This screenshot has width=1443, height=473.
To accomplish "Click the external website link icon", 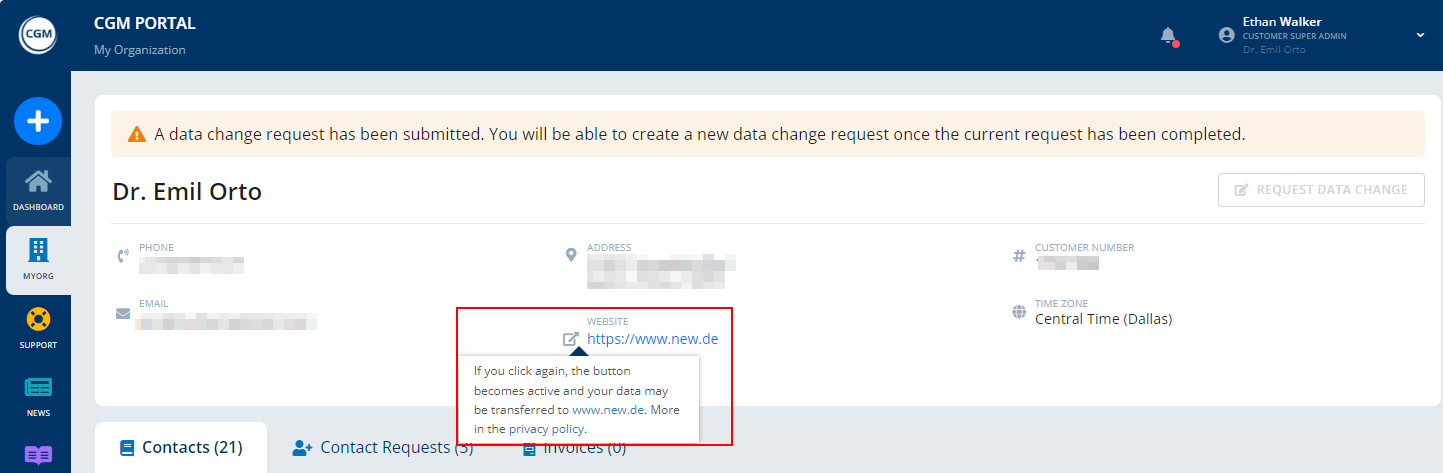I will click(x=571, y=339).
